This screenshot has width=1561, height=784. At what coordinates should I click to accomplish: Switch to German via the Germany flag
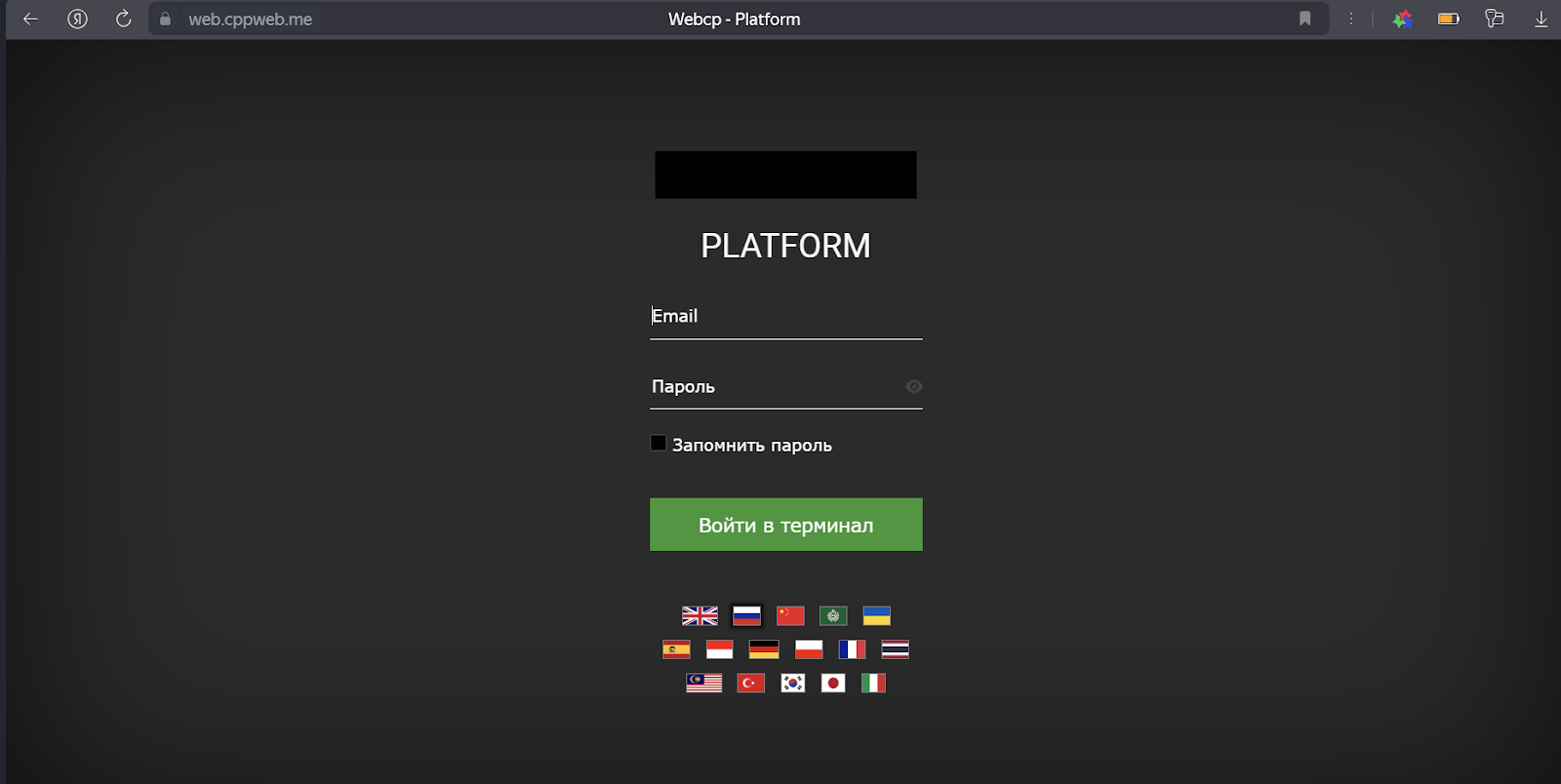click(x=764, y=649)
